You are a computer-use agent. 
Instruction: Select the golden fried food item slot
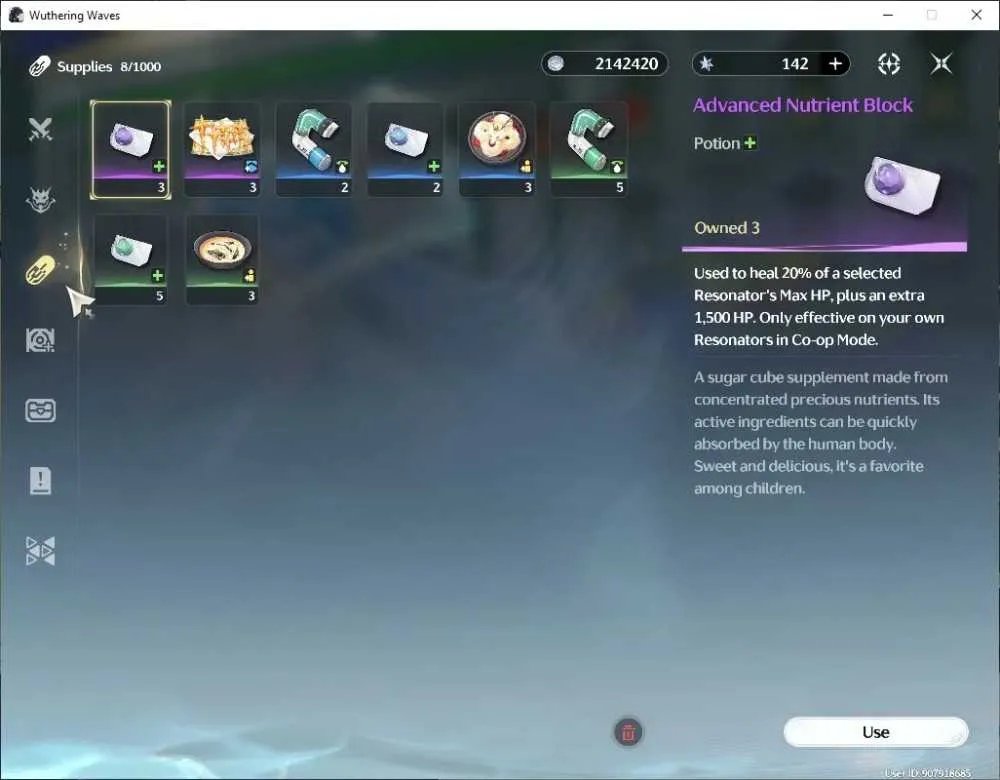tap(222, 149)
